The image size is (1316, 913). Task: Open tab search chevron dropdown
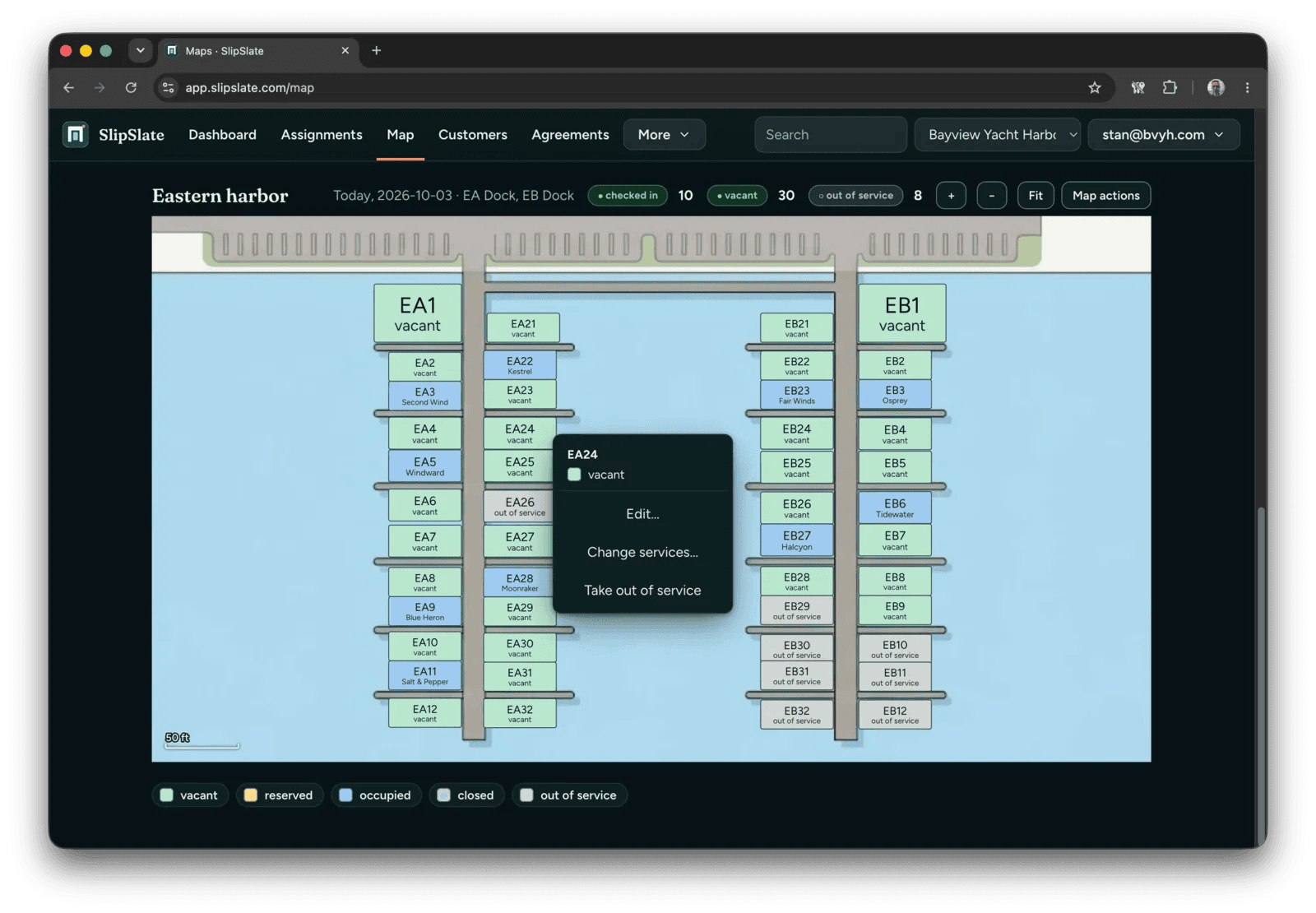(140, 50)
